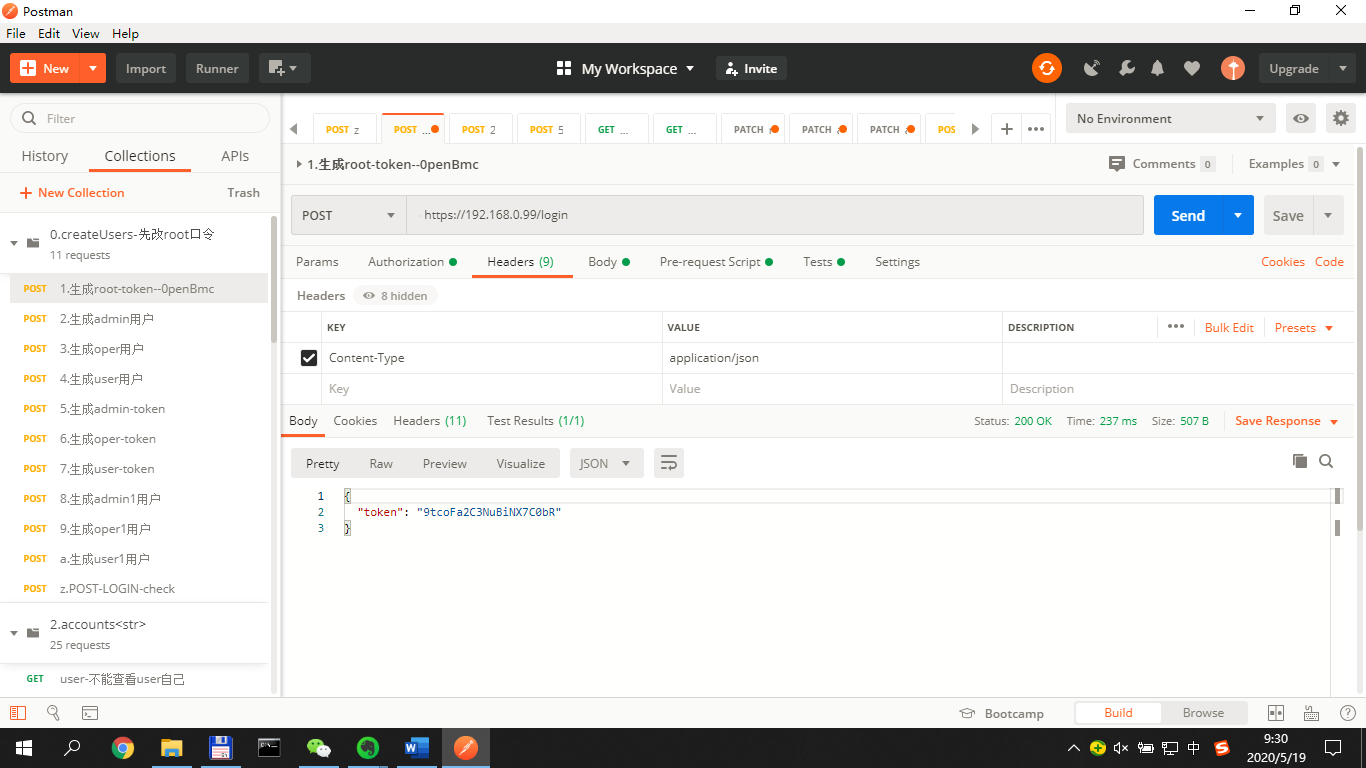Show the 8 hidden headers
The height and width of the screenshot is (768, 1366).
coord(395,296)
